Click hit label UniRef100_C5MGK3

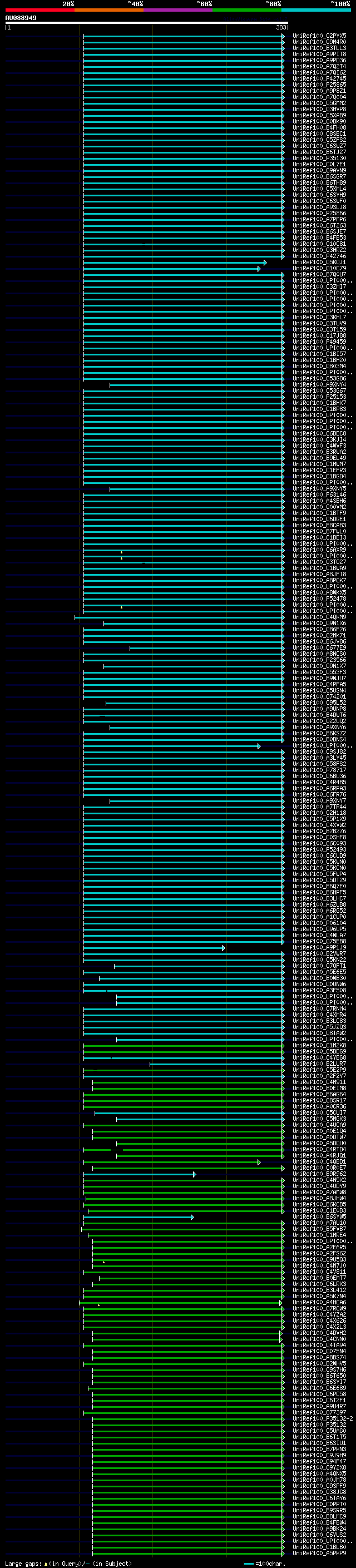coord(319,1119)
